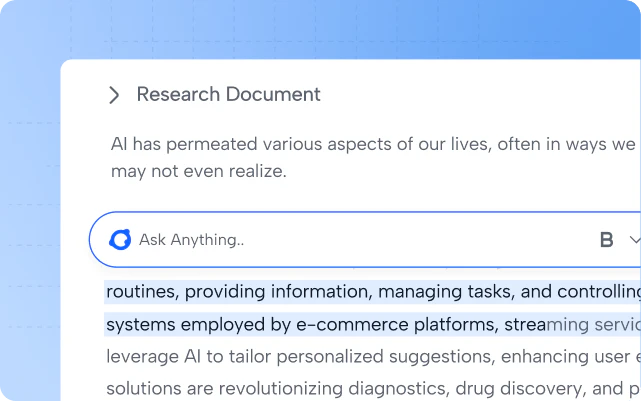Select the Research Document title
Screen dimensions: 641x401
(228, 95)
